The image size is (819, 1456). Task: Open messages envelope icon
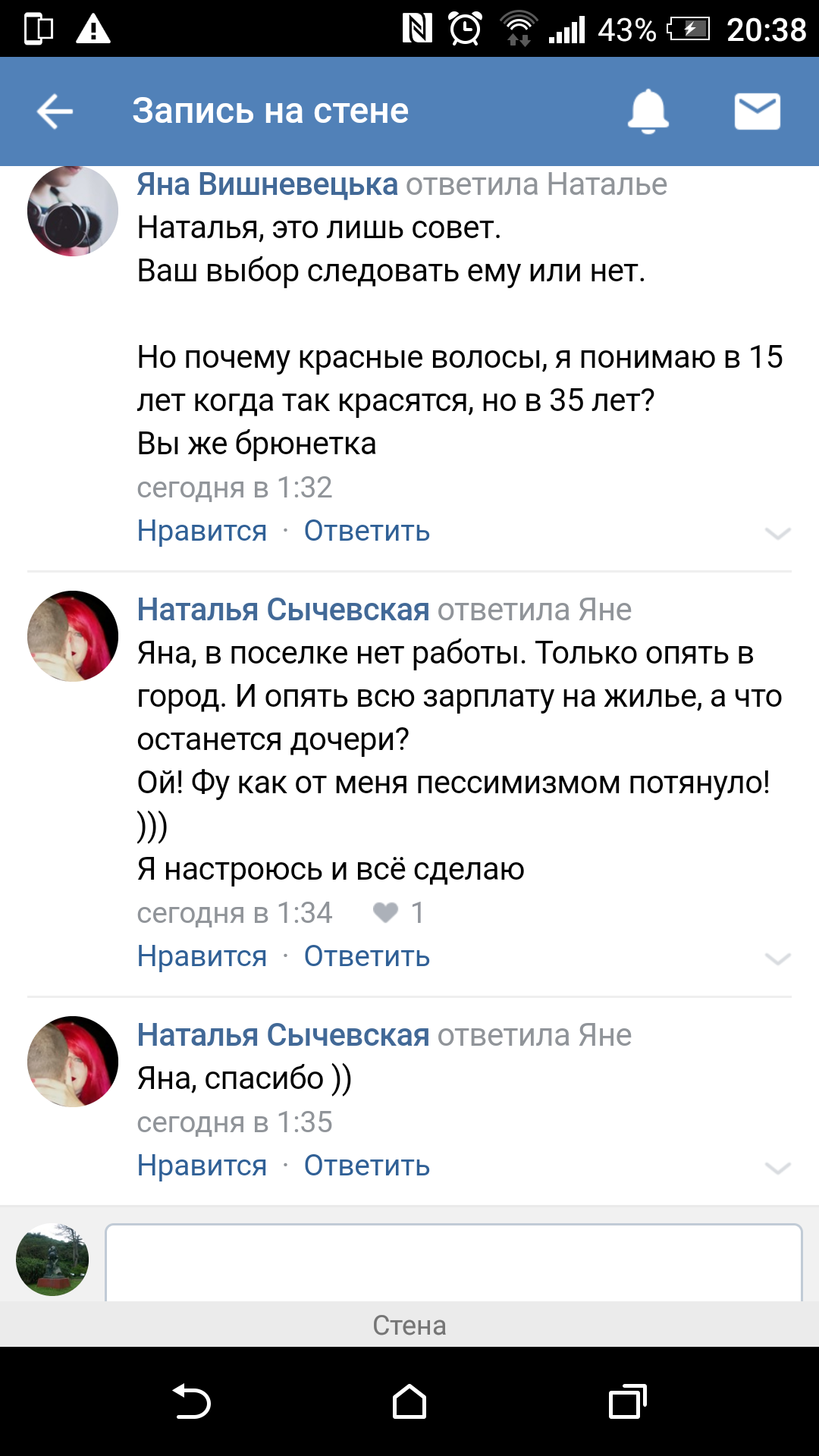coord(757,111)
